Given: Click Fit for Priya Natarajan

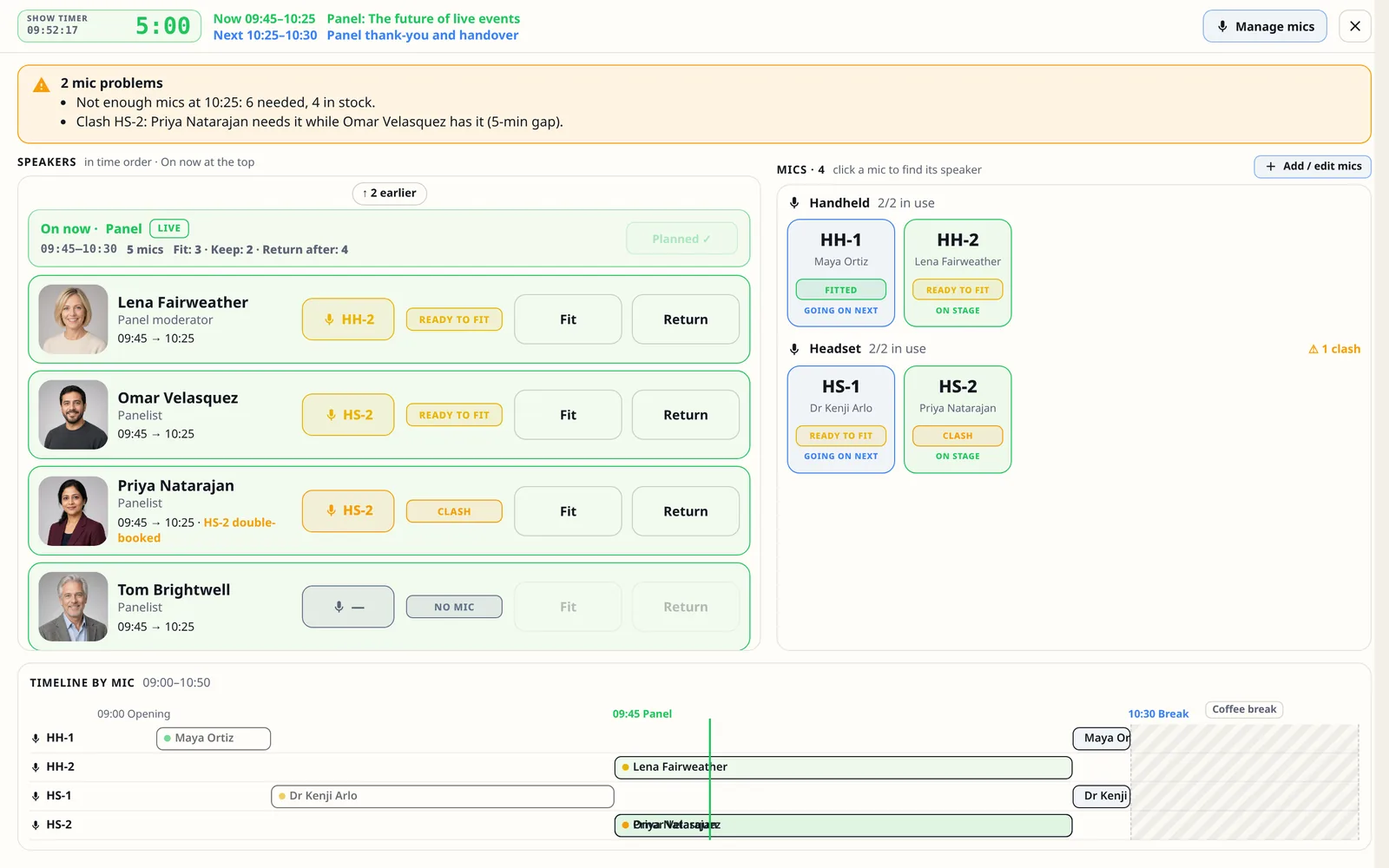Looking at the screenshot, I should click(x=568, y=511).
